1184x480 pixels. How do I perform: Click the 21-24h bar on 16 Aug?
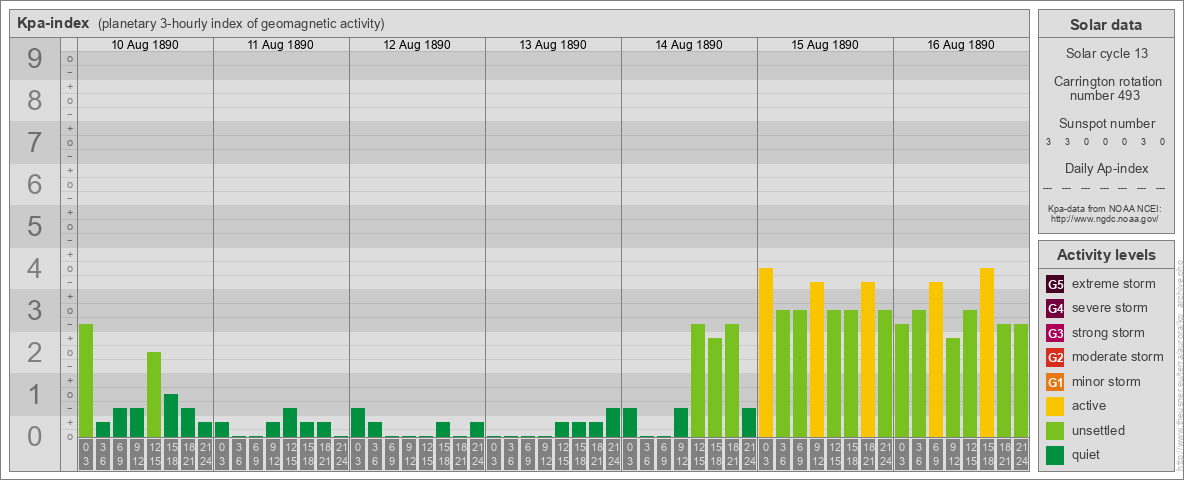[1021, 380]
